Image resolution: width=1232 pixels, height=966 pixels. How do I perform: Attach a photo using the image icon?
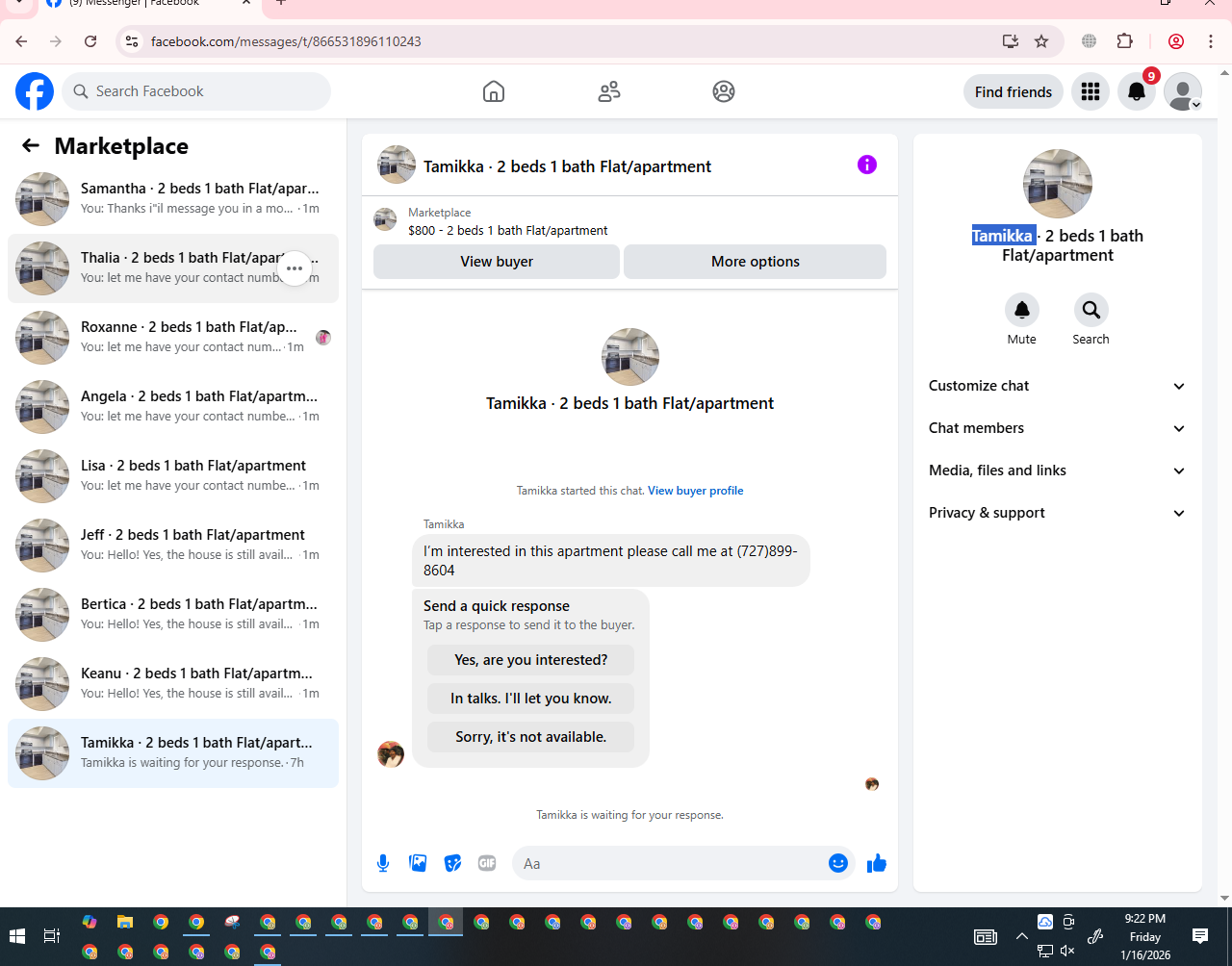[418, 863]
